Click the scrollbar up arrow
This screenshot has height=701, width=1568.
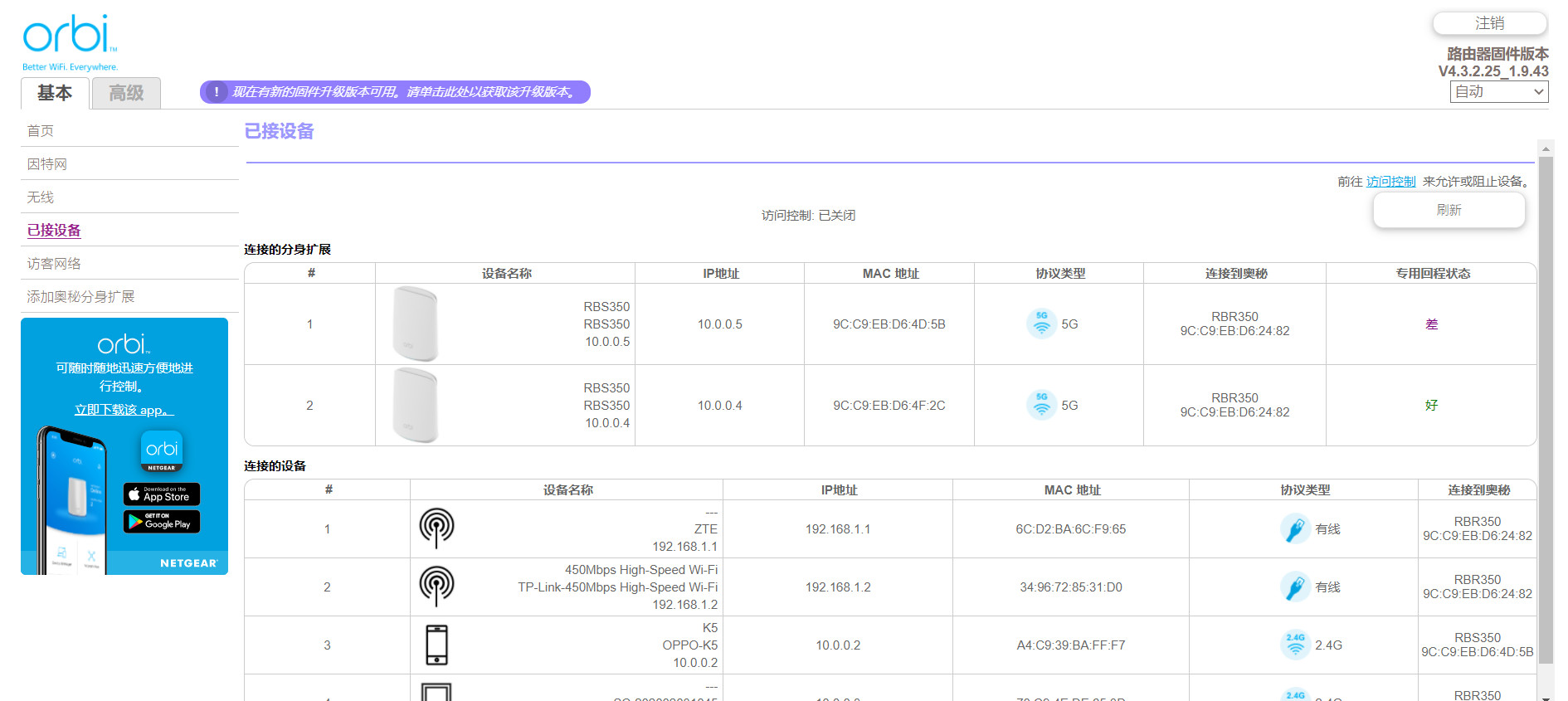[x=1546, y=149]
